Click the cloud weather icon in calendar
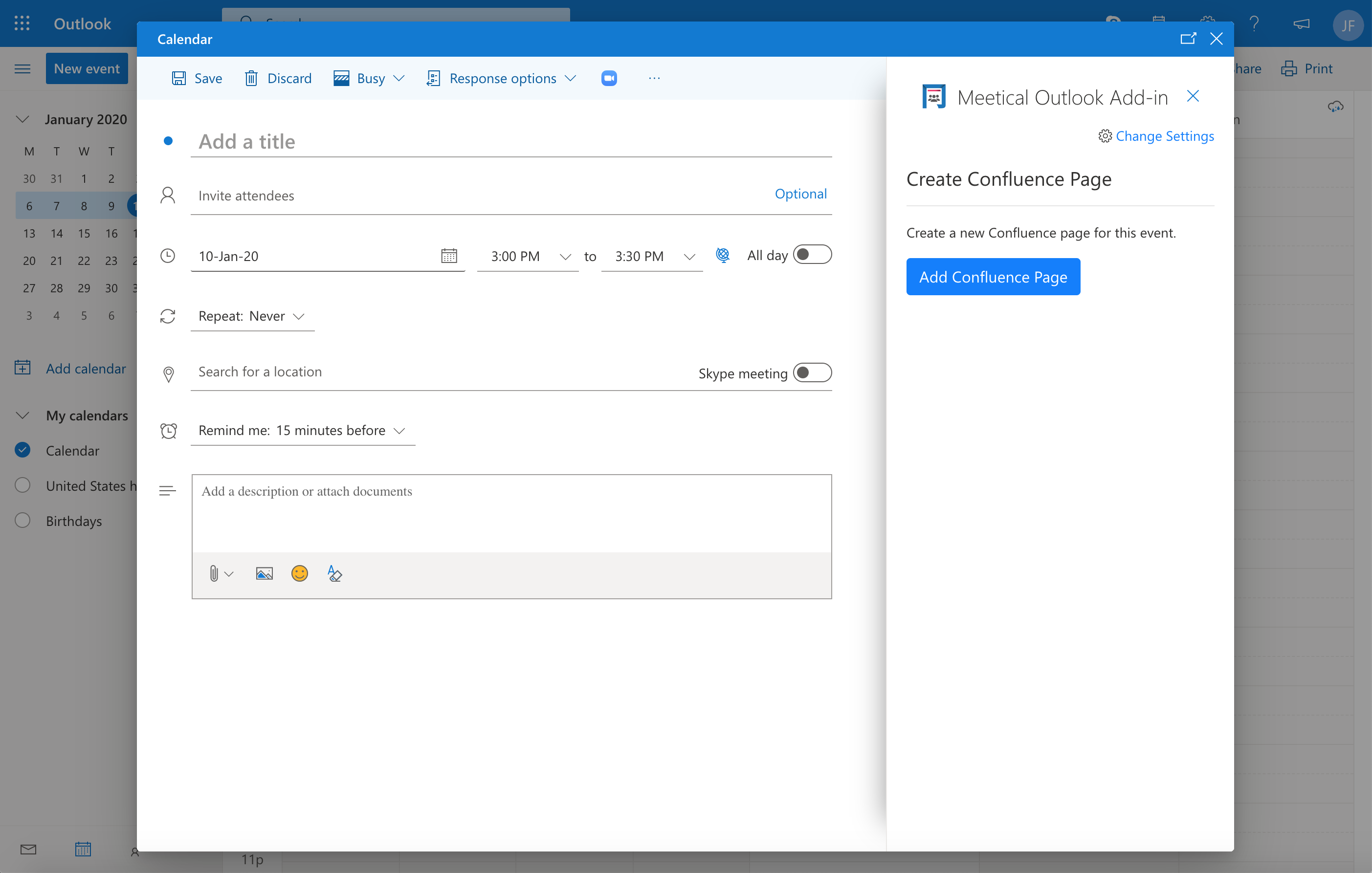 (1335, 107)
